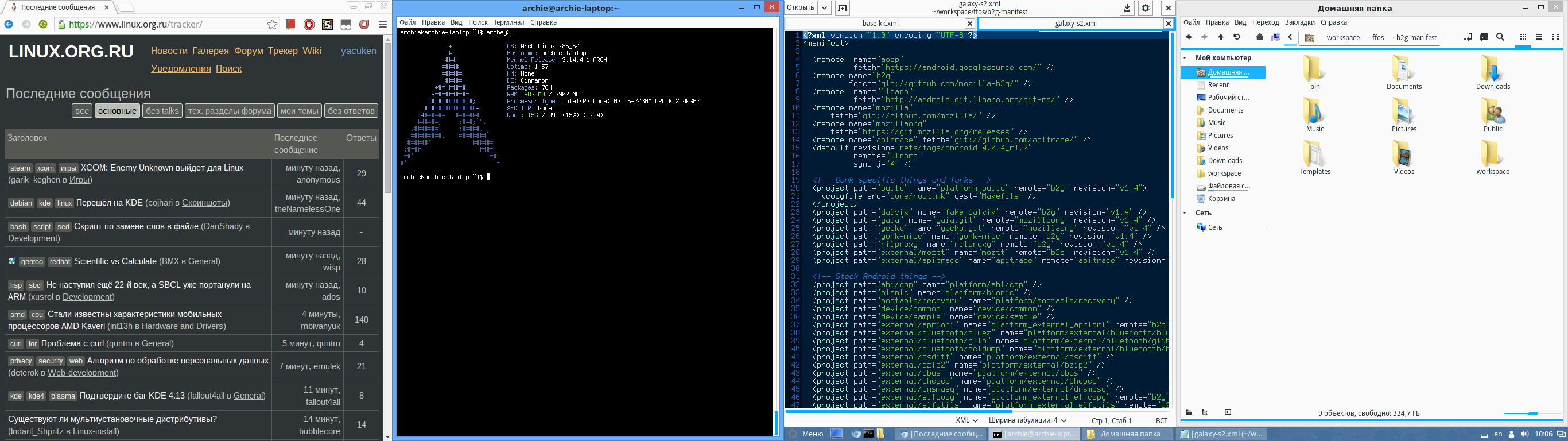
Task: Switch to the base-kk.xml tab in gedit
Action: click(x=880, y=23)
